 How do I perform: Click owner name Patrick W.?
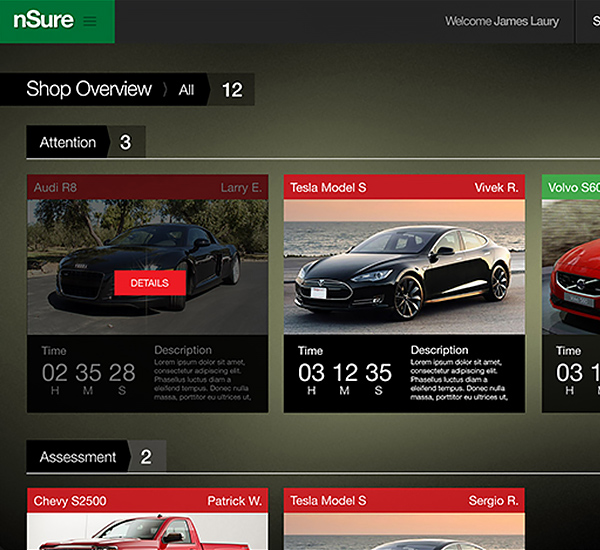coord(235,501)
